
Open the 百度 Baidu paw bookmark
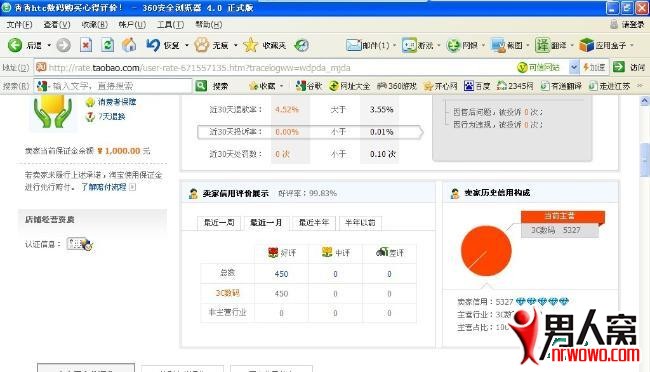(477, 86)
